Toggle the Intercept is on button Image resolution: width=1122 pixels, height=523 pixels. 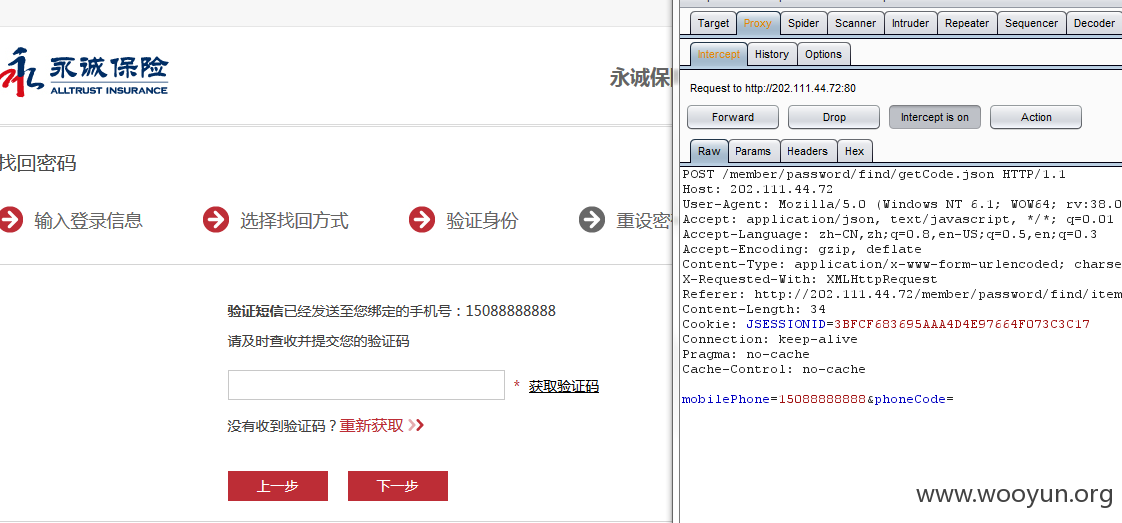935,117
